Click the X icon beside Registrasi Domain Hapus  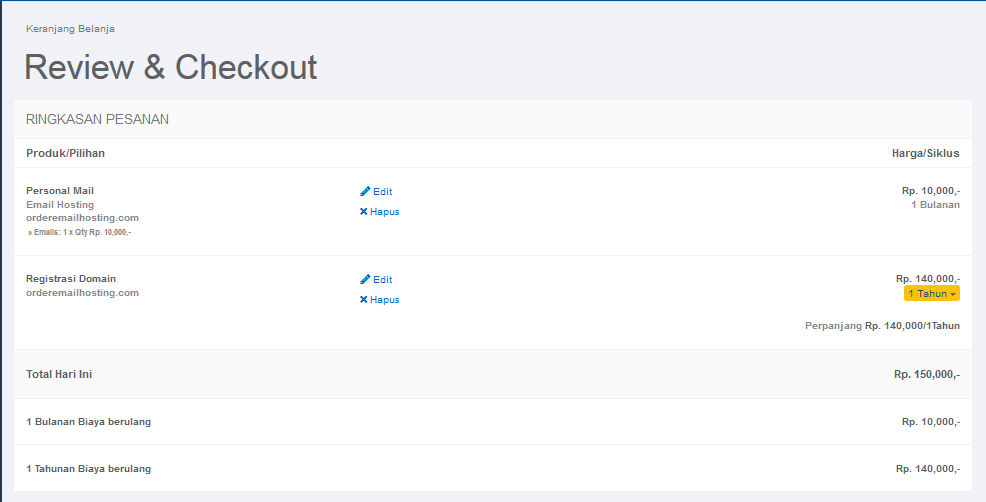tap(363, 299)
